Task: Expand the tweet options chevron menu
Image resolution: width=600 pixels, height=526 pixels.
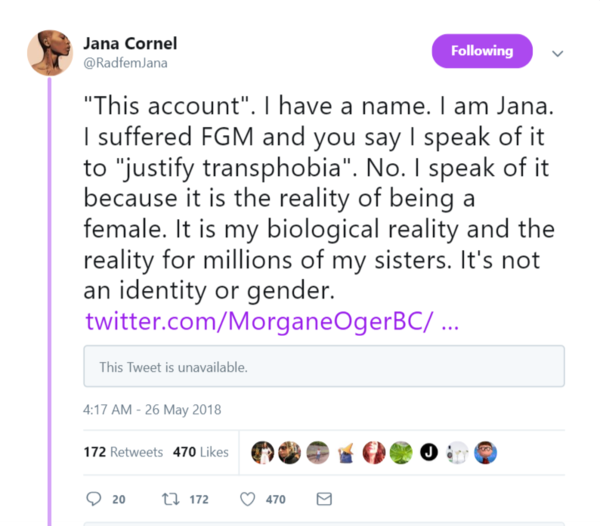Action: tap(558, 53)
